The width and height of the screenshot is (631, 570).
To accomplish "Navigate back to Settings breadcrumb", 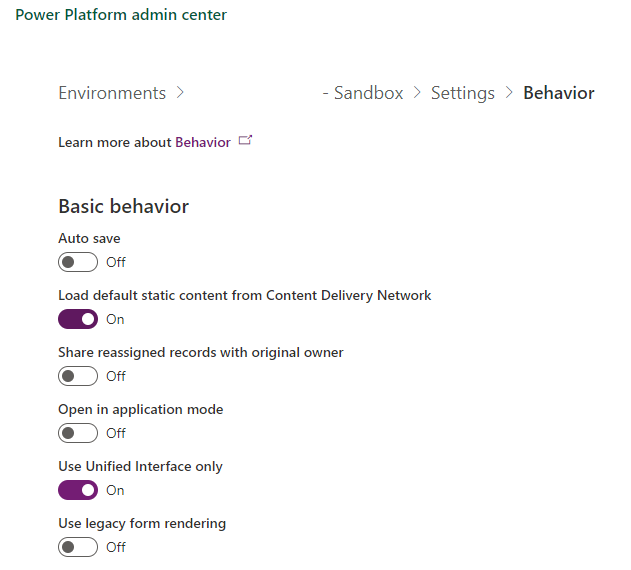I will [x=462, y=93].
